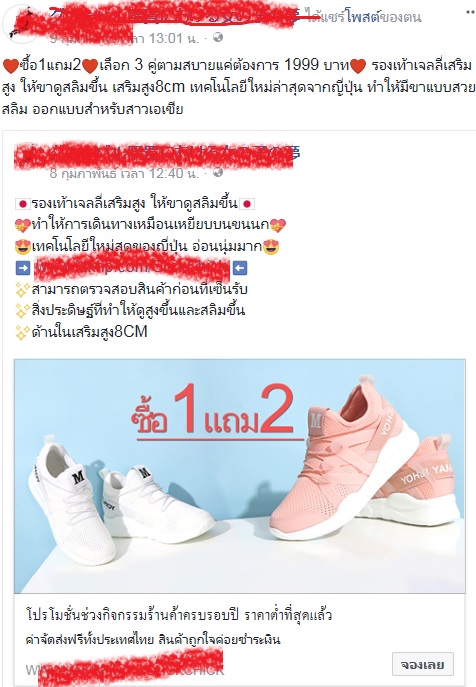Click the white sneakers in the ad image
The width and height of the screenshot is (476, 687).
(118, 499)
